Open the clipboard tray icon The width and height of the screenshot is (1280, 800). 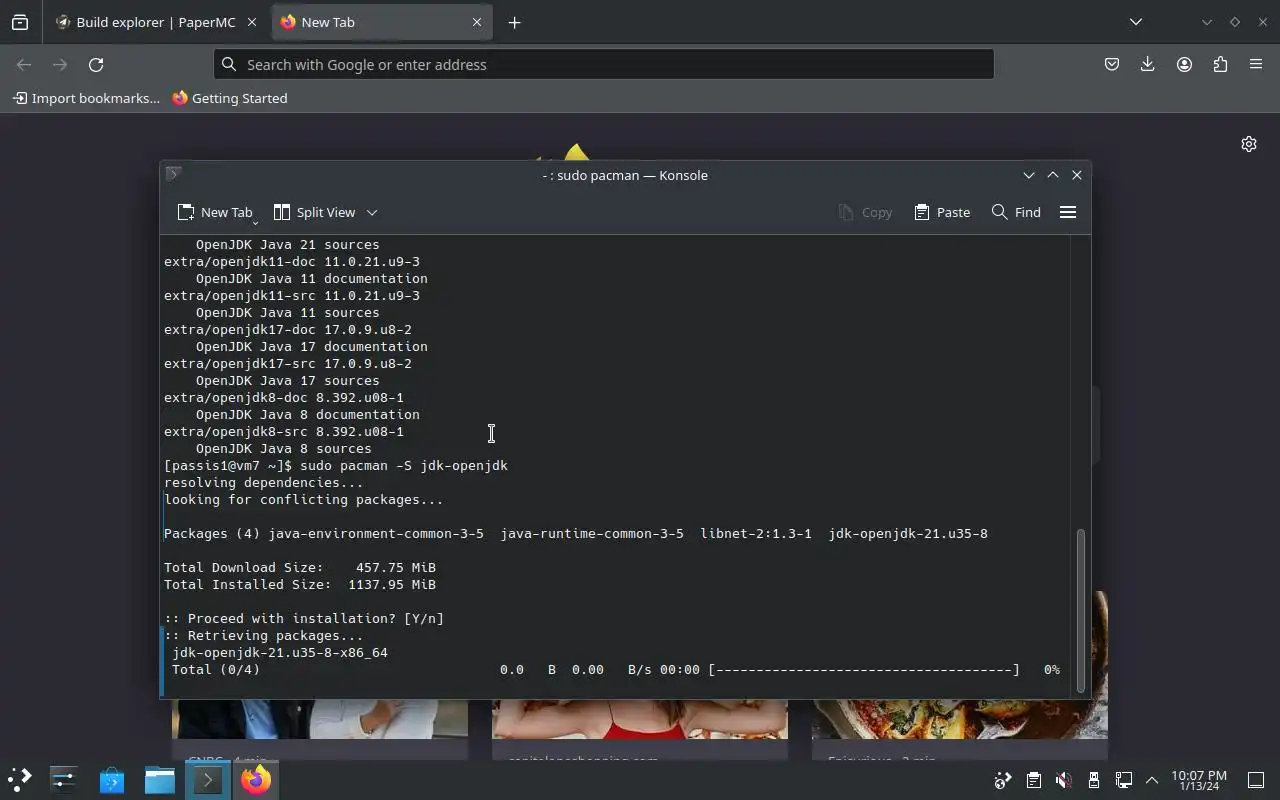[1033, 780]
